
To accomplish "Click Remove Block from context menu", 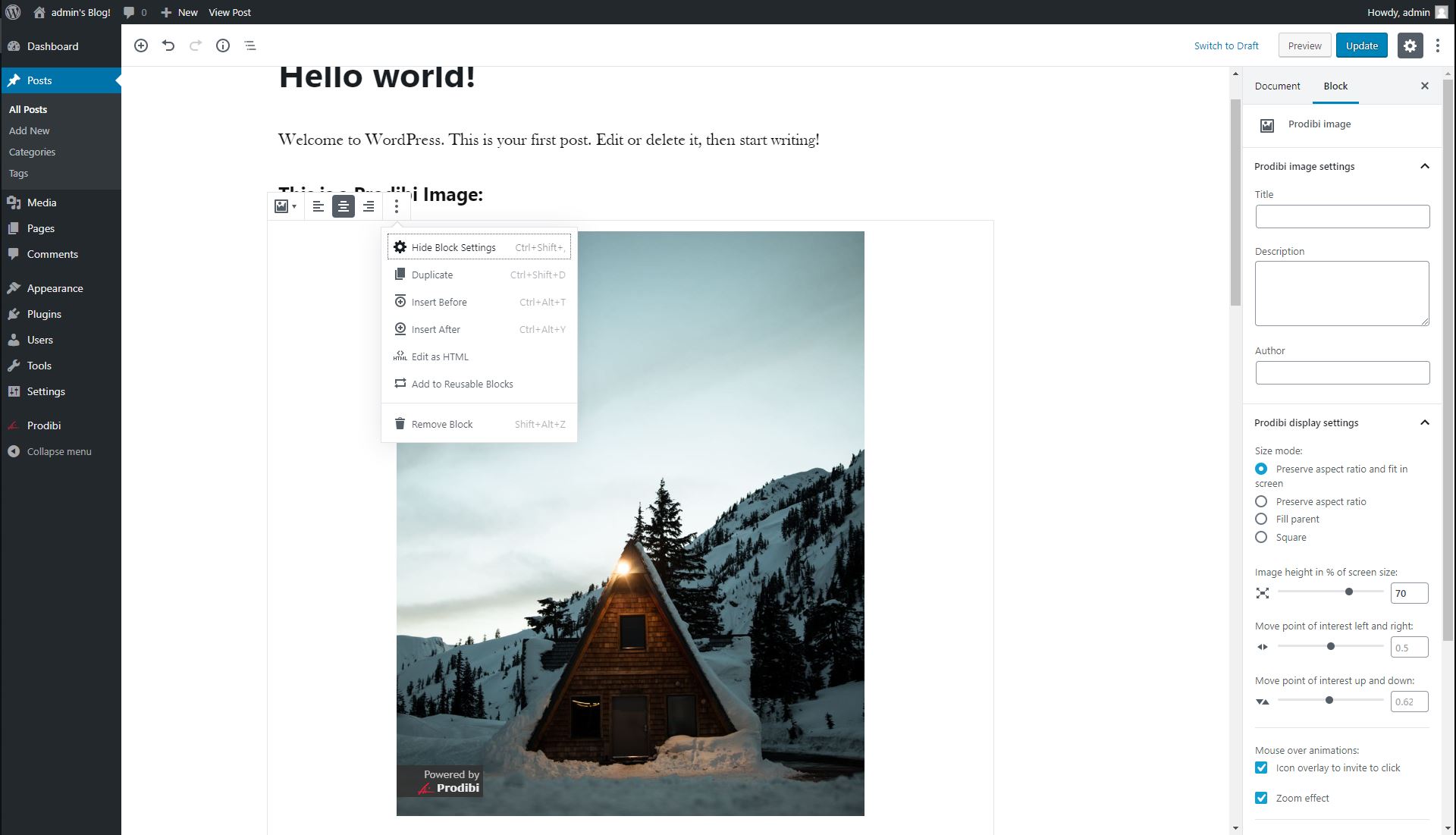I will 442,423.
